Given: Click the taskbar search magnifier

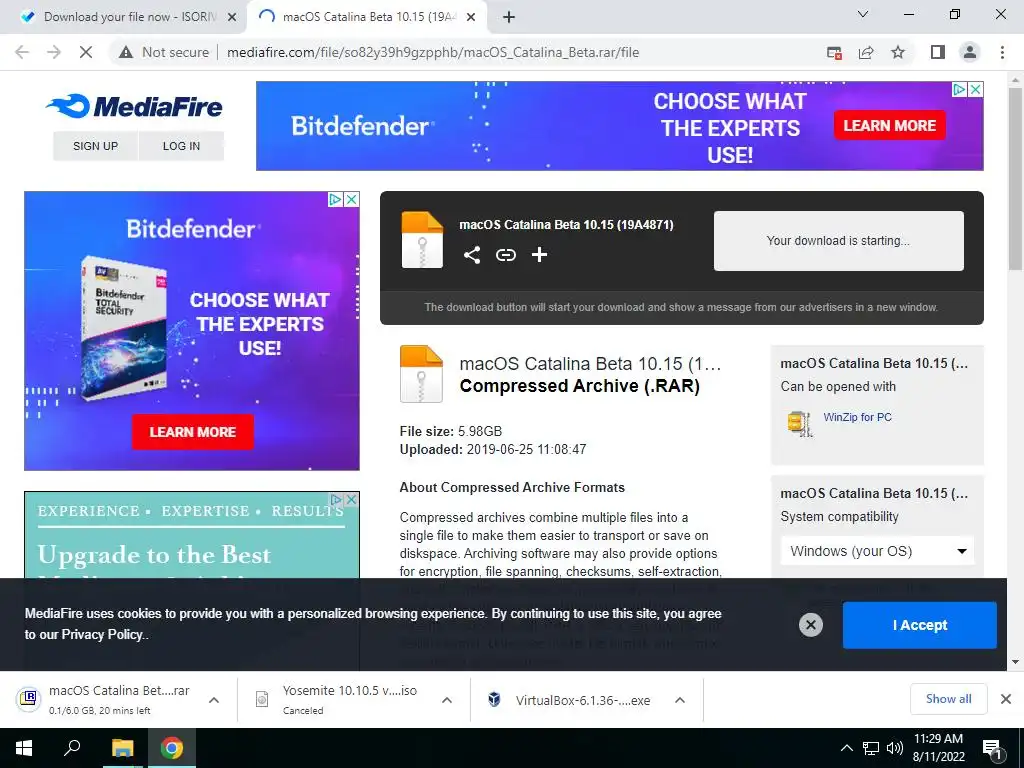Looking at the screenshot, I should [72, 748].
